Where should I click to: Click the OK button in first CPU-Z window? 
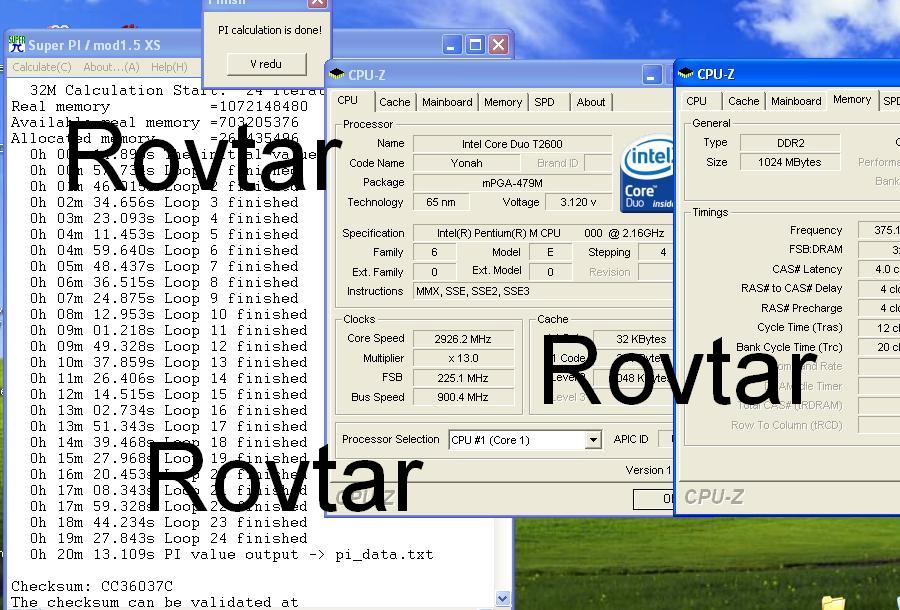653,499
